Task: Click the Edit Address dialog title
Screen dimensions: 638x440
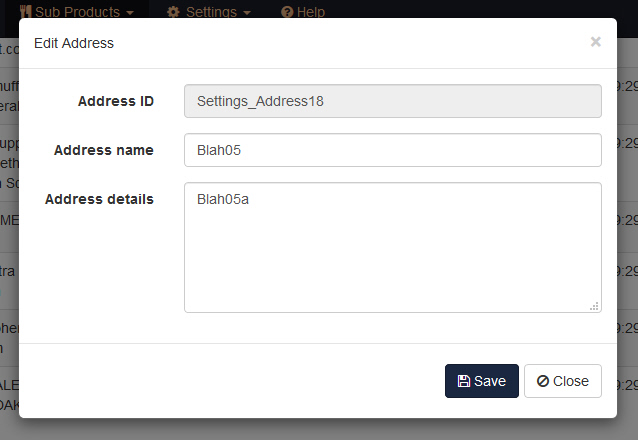Action: pos(74,43)
